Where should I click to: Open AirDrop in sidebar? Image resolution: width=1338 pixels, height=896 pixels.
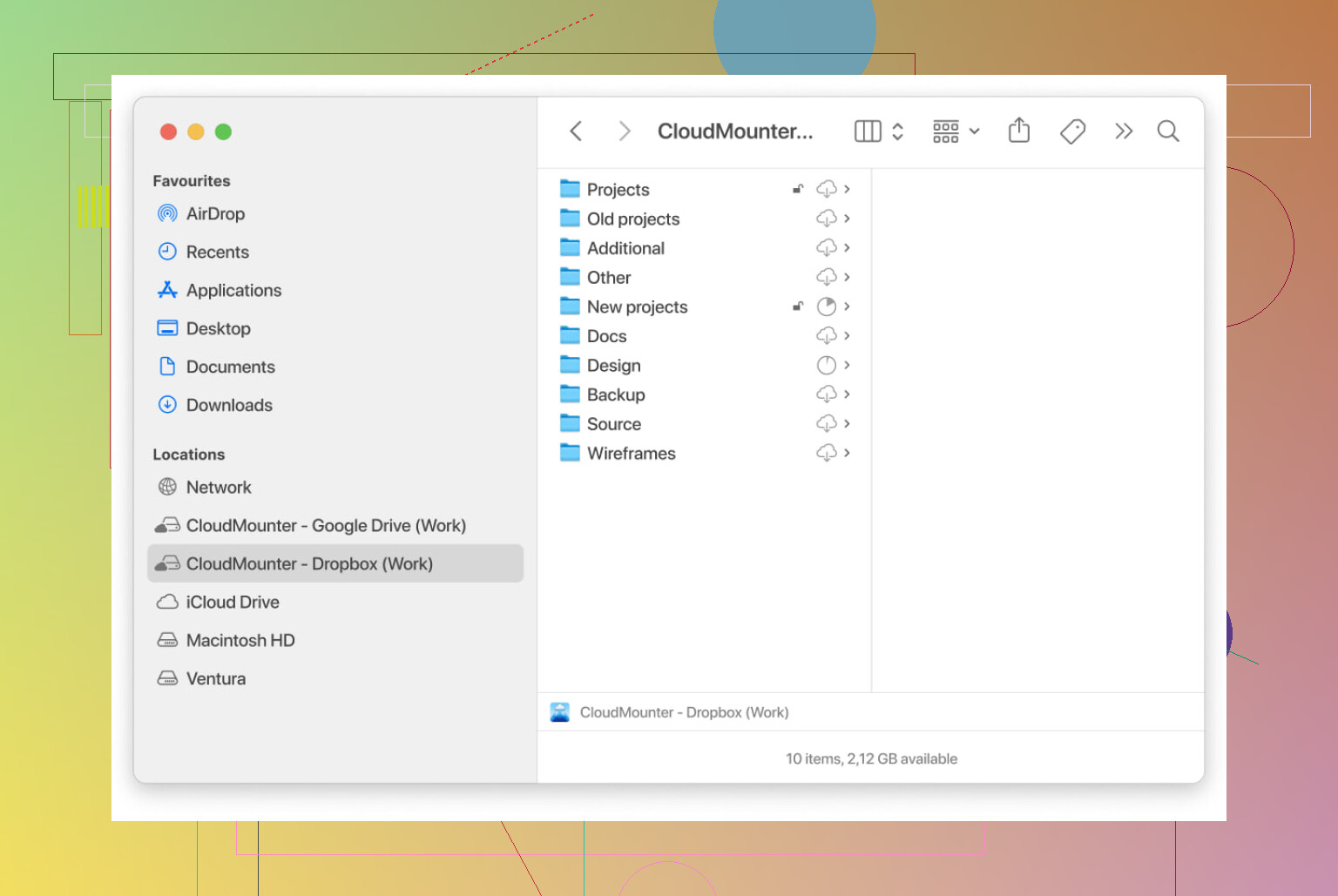click(x=335, y=213)
